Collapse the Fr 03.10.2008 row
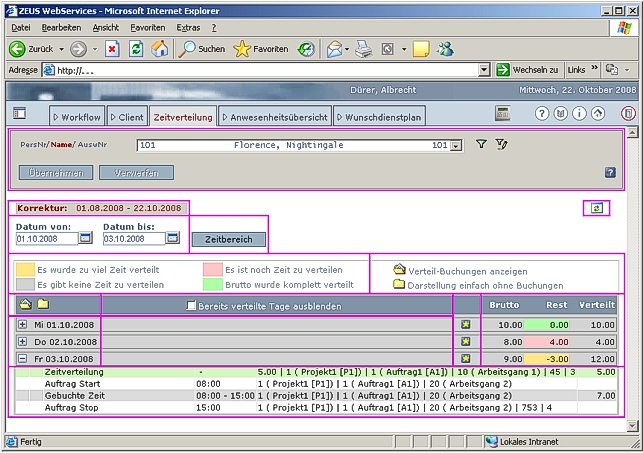 coord(23,359)
